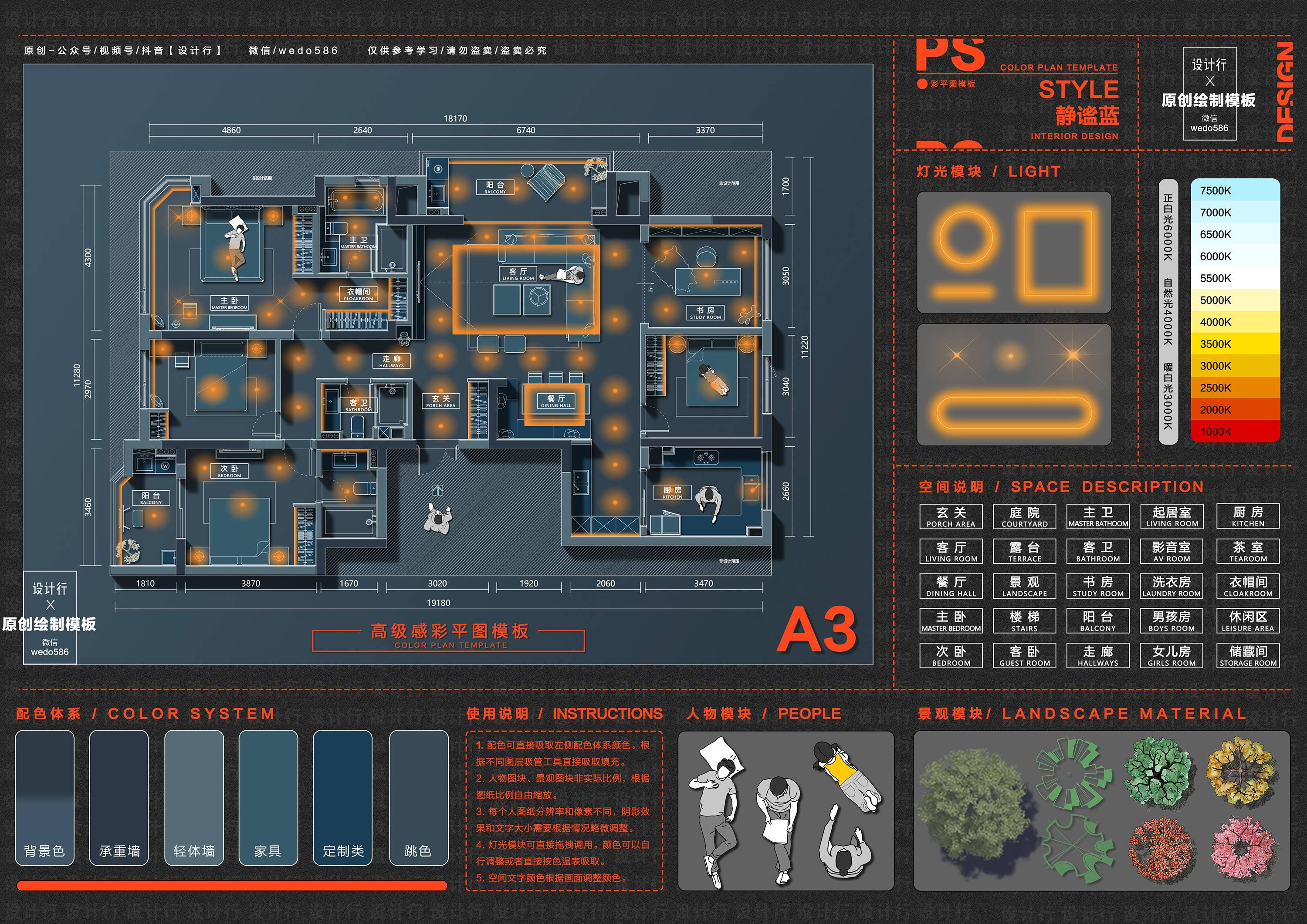Viewport: 1307px width, 924px height.
Task: Sample the 3500K yellow temperature band
Action: pyautogui.click(x=1235, y=344)
